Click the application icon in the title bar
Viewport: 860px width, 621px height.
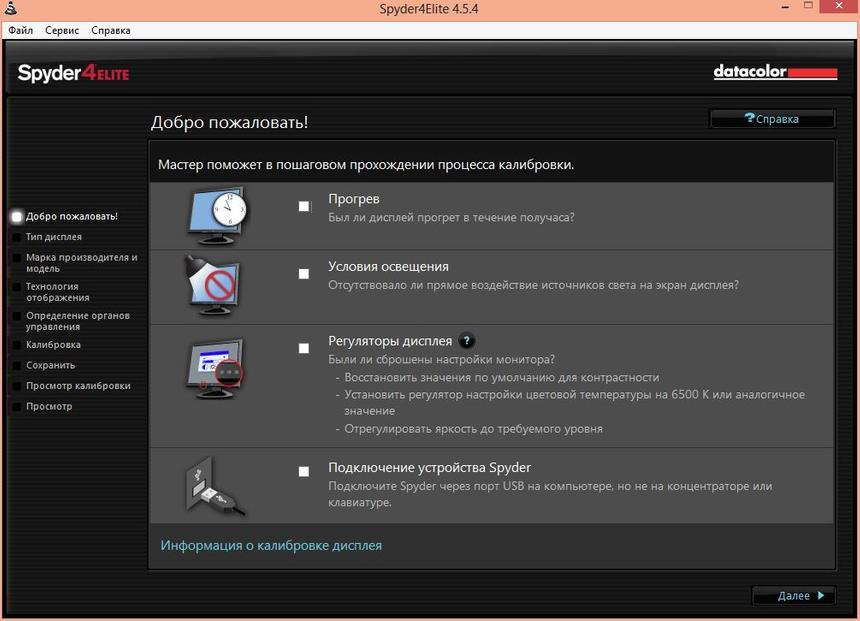pos(12,8)
